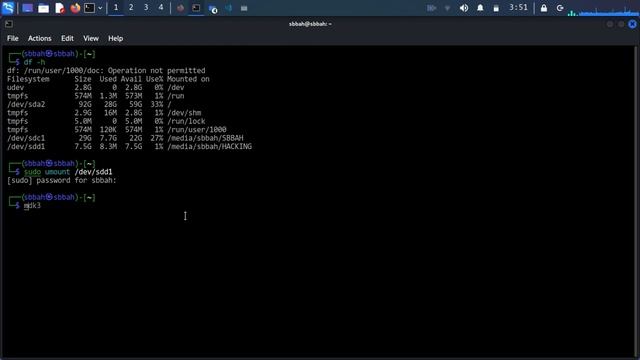Launch the text editor panel icon
640x360 pixels.
(60, 8)
